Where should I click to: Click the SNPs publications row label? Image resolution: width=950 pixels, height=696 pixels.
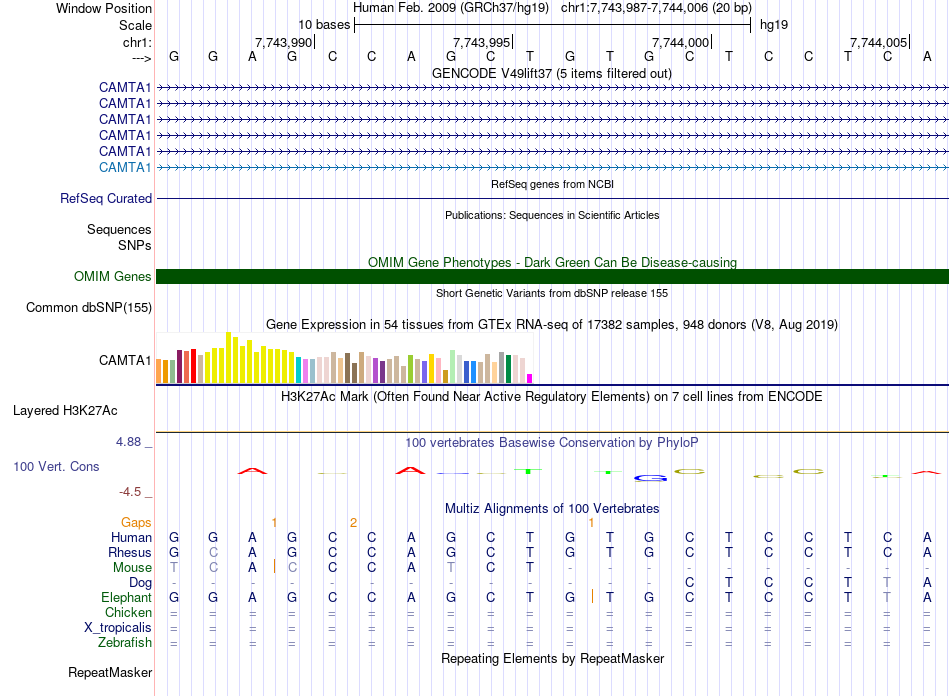click(x=135, y=245)
